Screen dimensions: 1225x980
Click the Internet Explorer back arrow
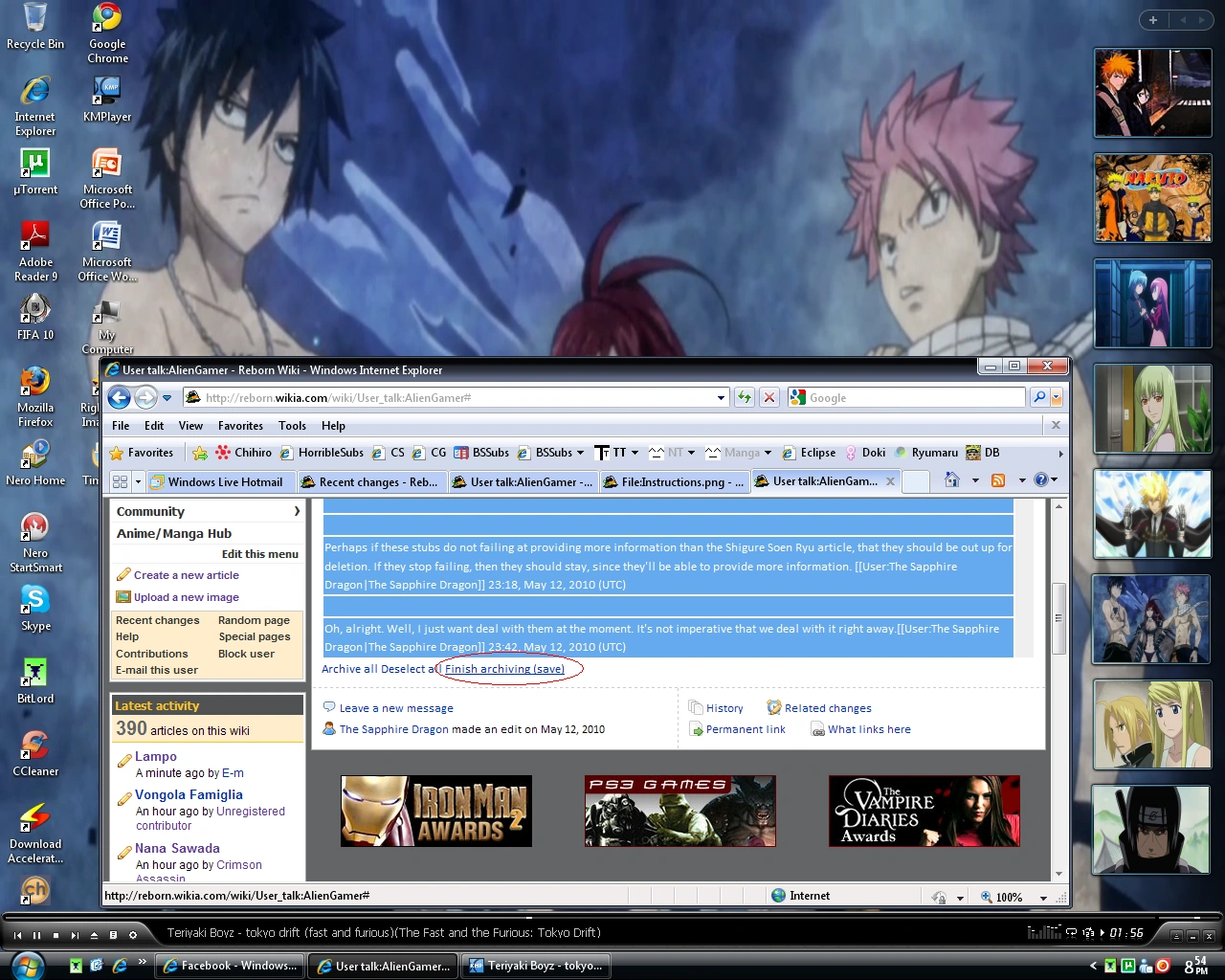point(119,397)
